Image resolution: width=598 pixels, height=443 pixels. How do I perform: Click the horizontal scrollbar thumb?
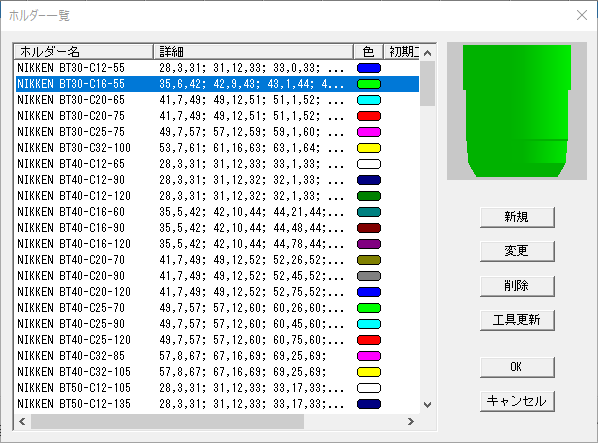(167, 421)
